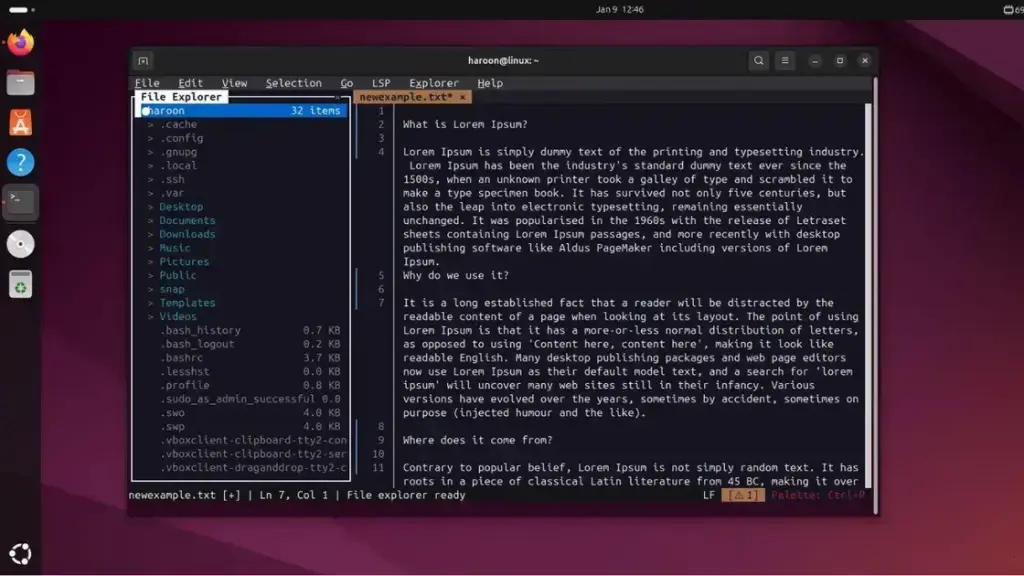This screenshot has width=1024, height=576.
Task: Open the Edit menu
Action: 190,83
